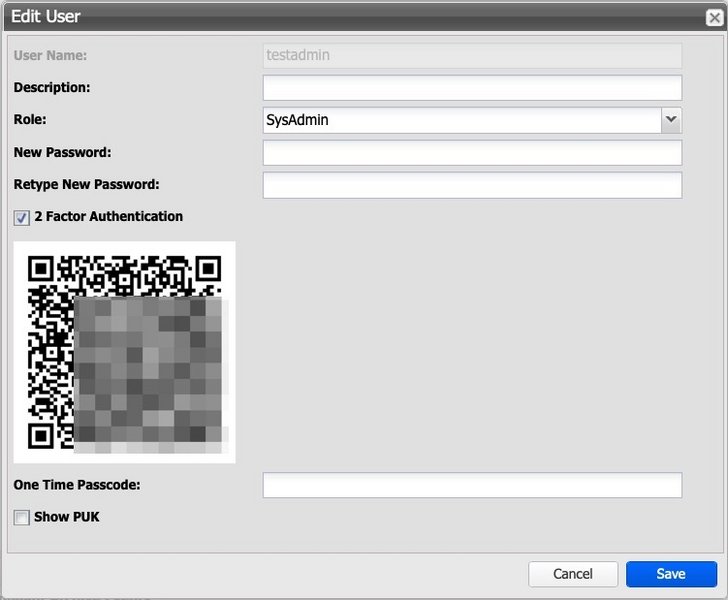The image size is (728, 600).
Task: Click the disabled testadmin User Name field
Action: point(471,56)
